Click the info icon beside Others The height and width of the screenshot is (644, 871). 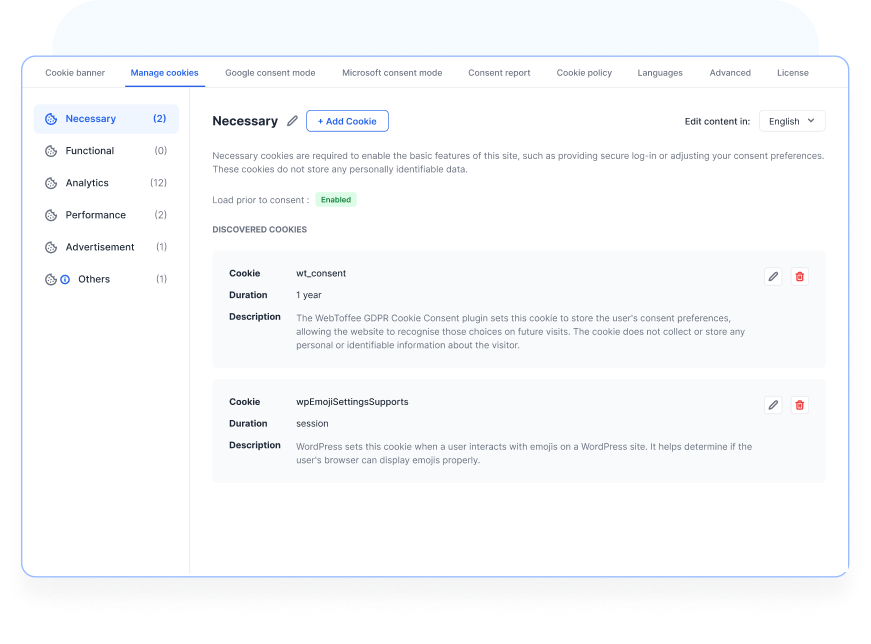pos(65,279)
